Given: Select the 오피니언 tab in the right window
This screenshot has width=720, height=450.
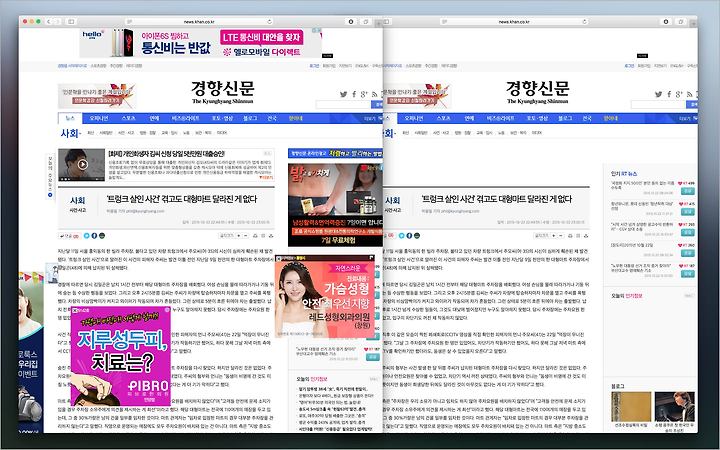Looking at the screenshot, I should [413, 118].
